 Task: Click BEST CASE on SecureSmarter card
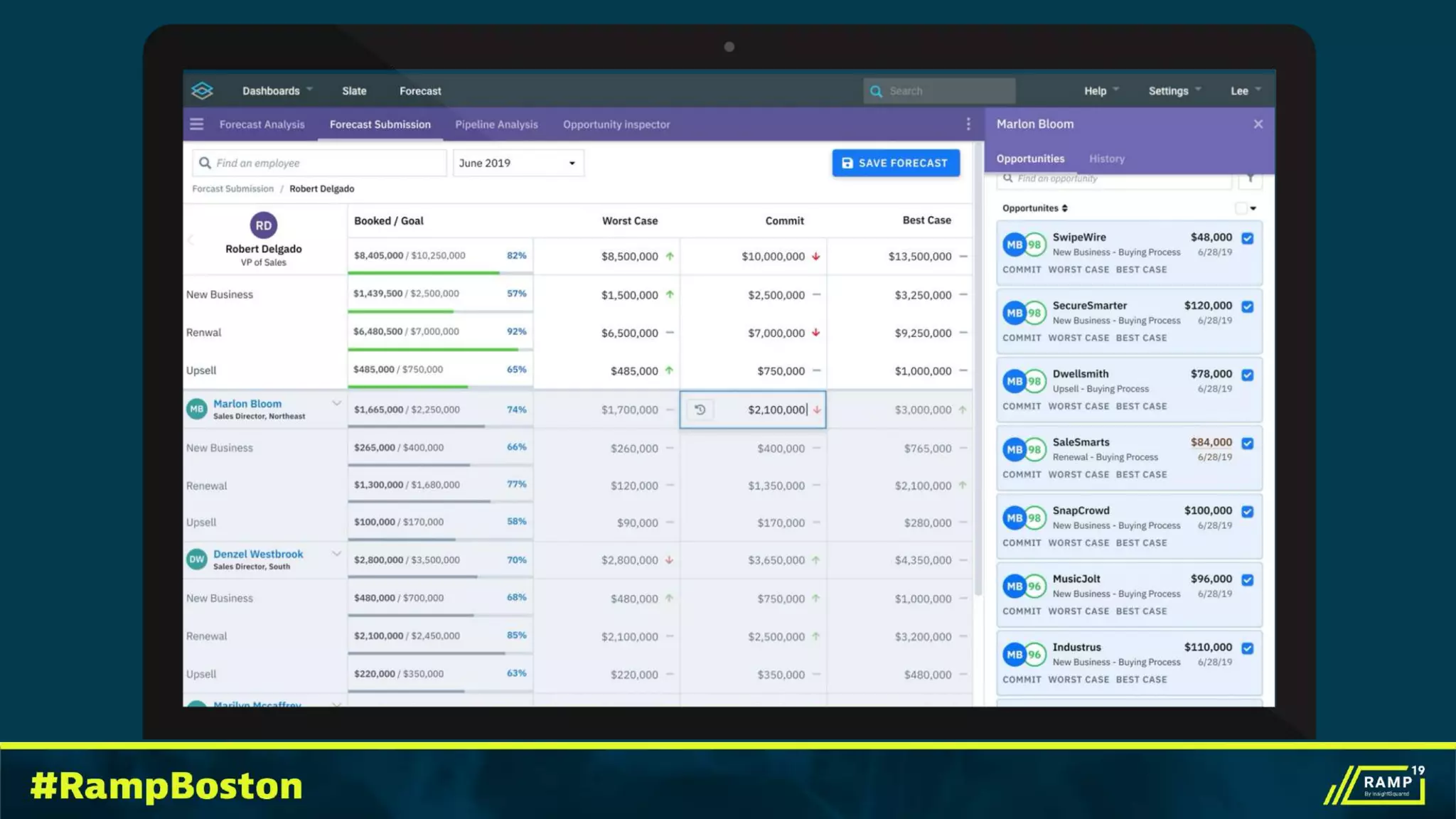coord(1141,338)
